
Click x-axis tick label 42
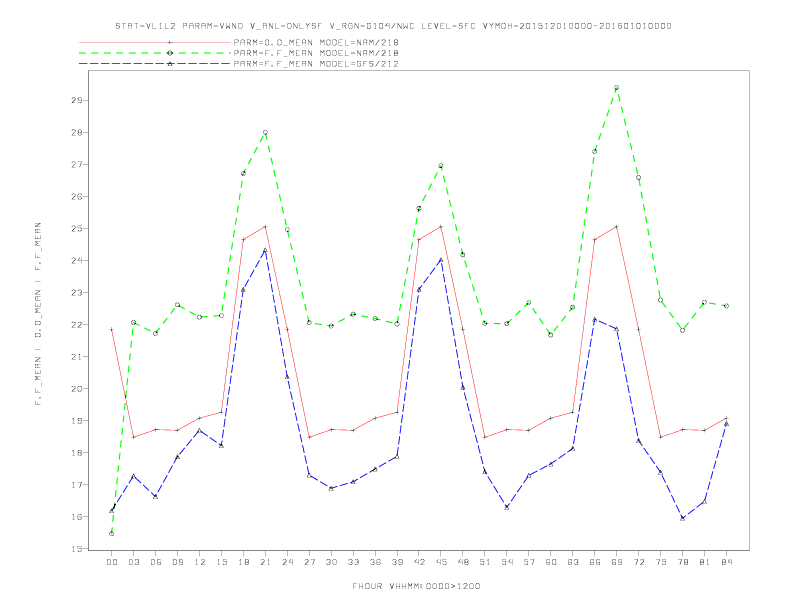[419, 562]
